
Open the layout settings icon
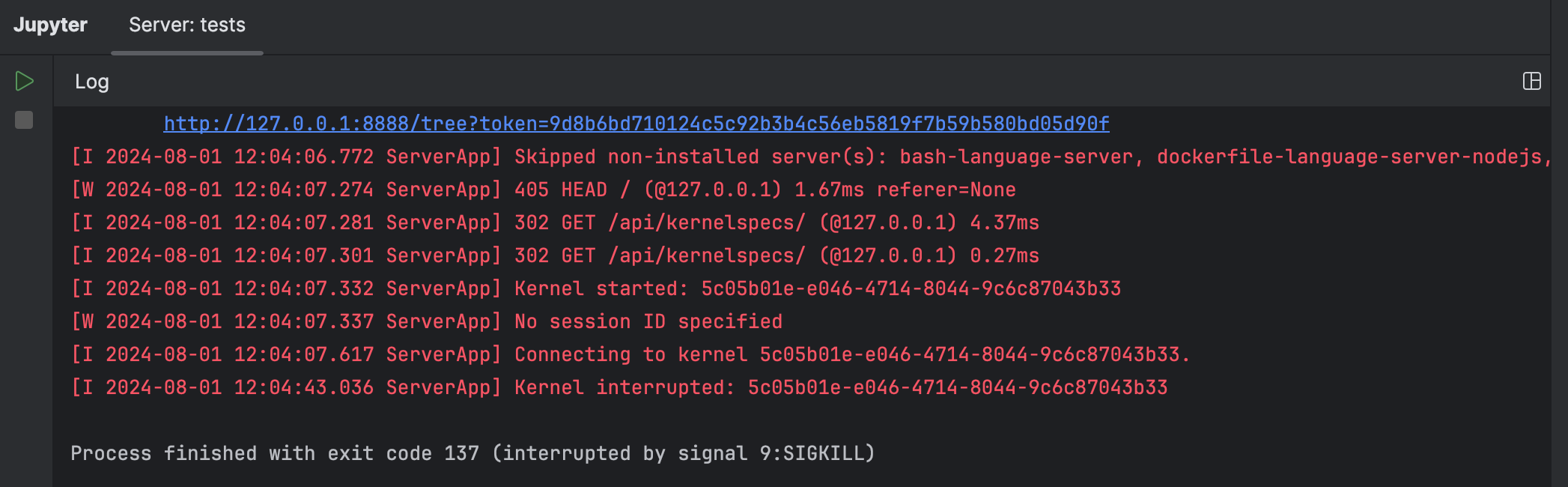coord(1534,81)
